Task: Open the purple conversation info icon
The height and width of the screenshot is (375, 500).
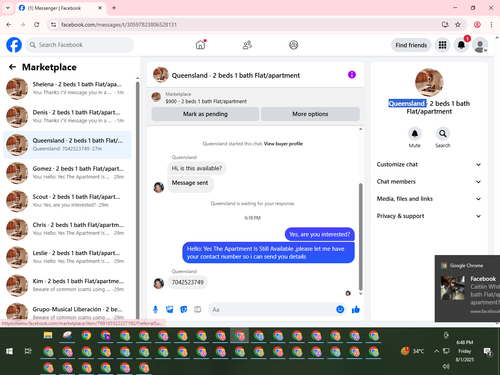Action: tap(352, 75)
